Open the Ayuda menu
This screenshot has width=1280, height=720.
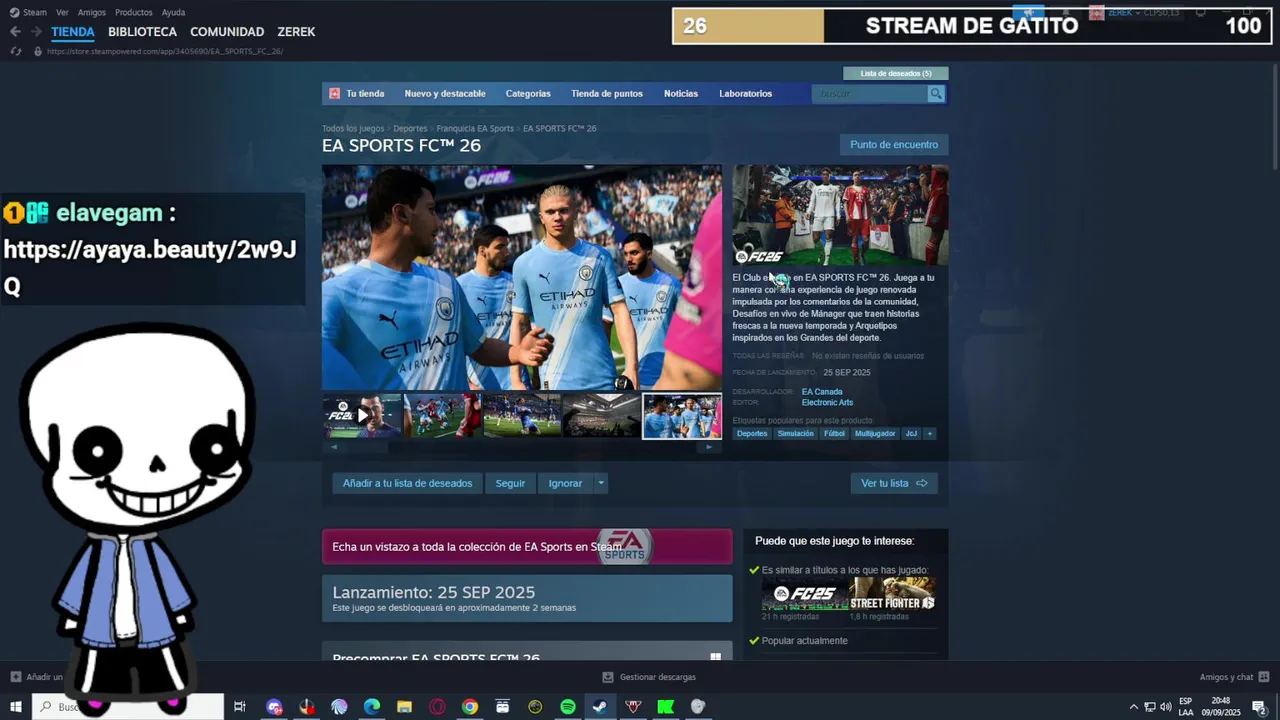click(173, 12)
